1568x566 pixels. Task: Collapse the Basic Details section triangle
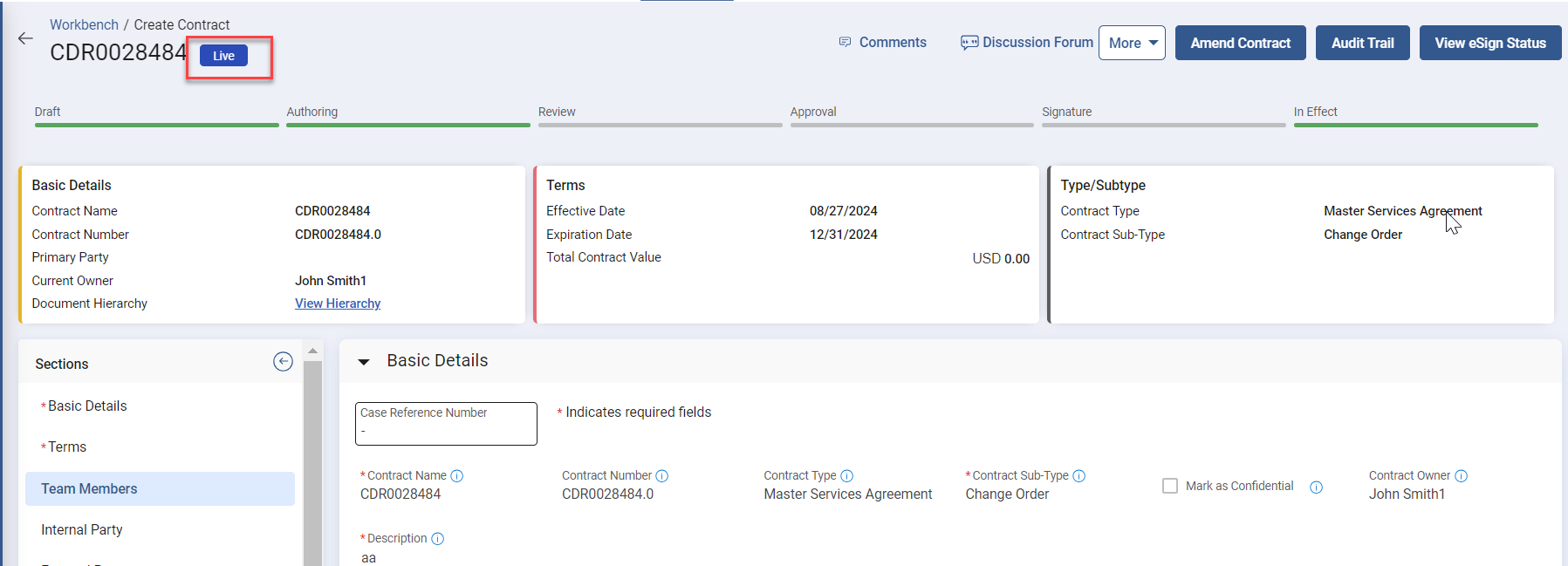364,362
